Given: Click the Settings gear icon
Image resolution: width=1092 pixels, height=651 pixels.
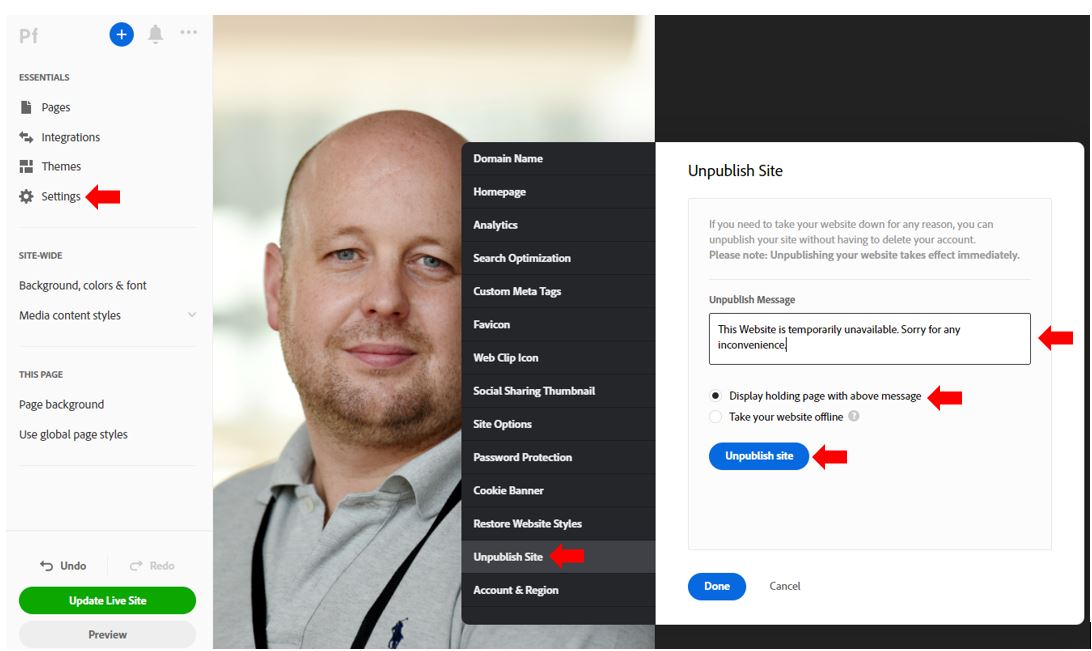Looking at the screenshot, I should click(26, 196).
